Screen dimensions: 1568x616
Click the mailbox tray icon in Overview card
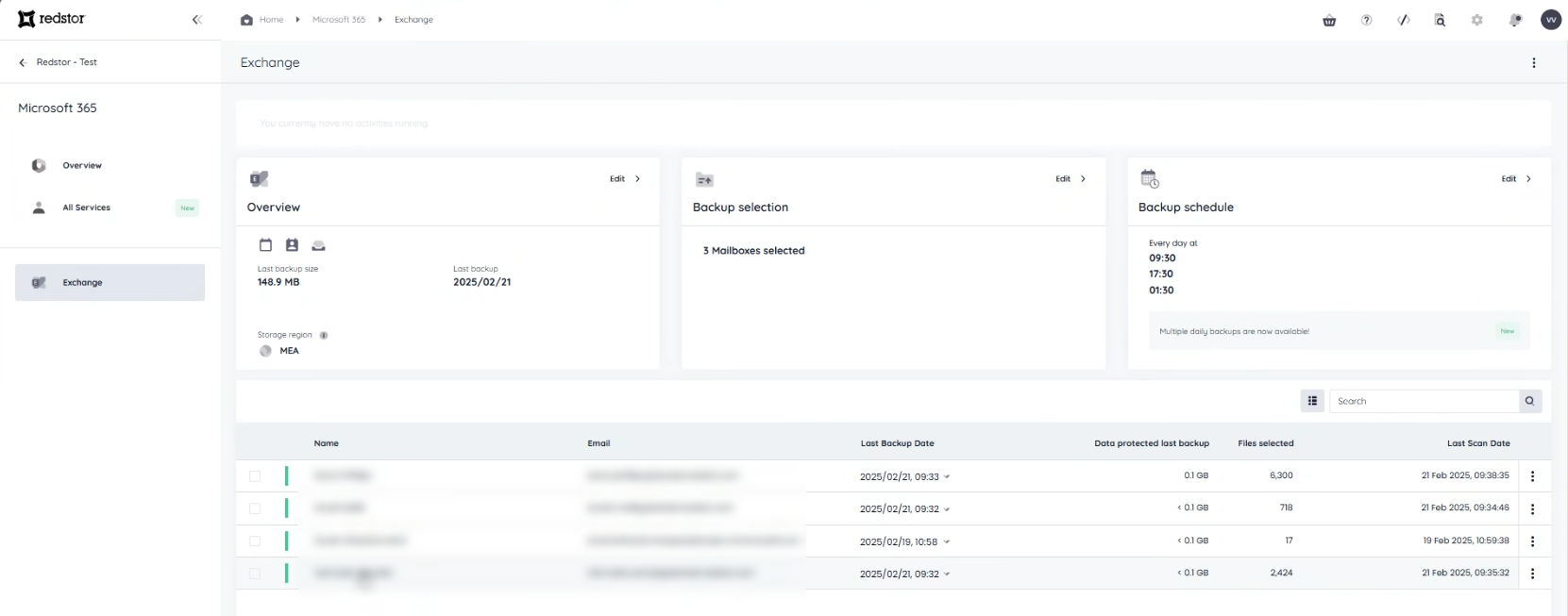coord(318,246)
